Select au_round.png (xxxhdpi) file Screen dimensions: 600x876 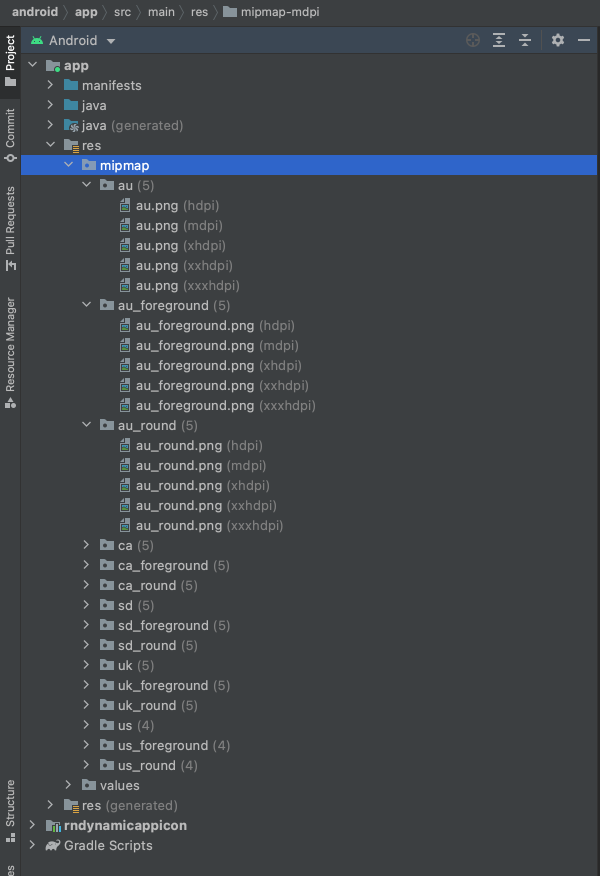pos(308,526)
